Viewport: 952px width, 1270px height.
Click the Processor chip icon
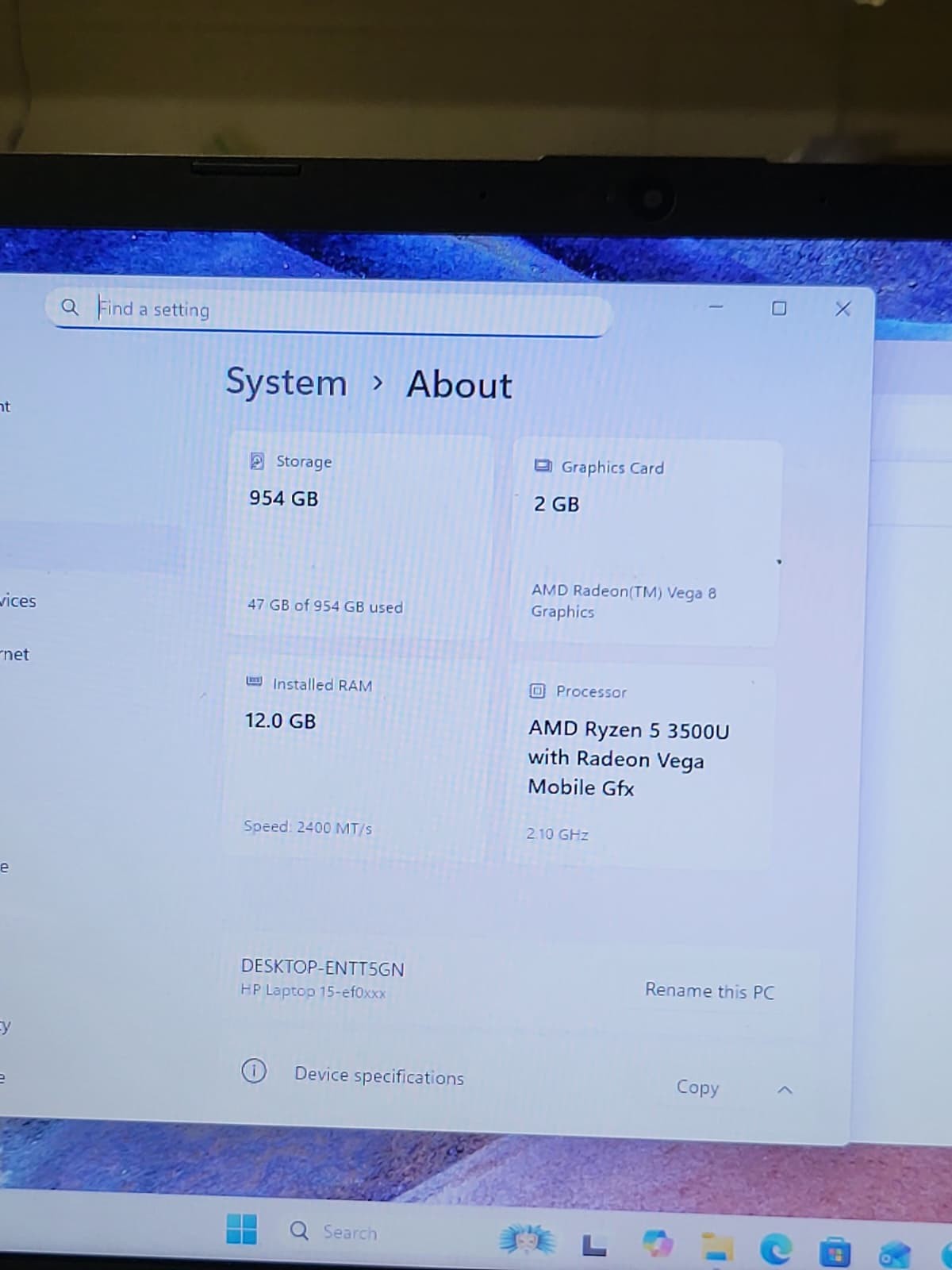[x=537, y=691]
